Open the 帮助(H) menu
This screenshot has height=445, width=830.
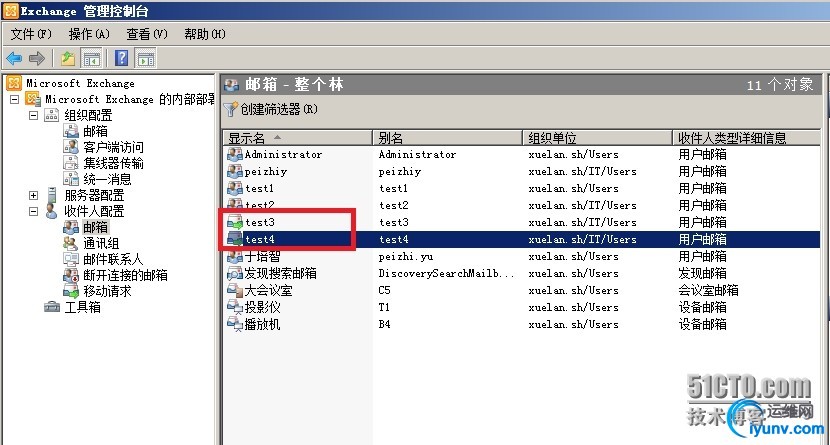click(x=204, y=34)
